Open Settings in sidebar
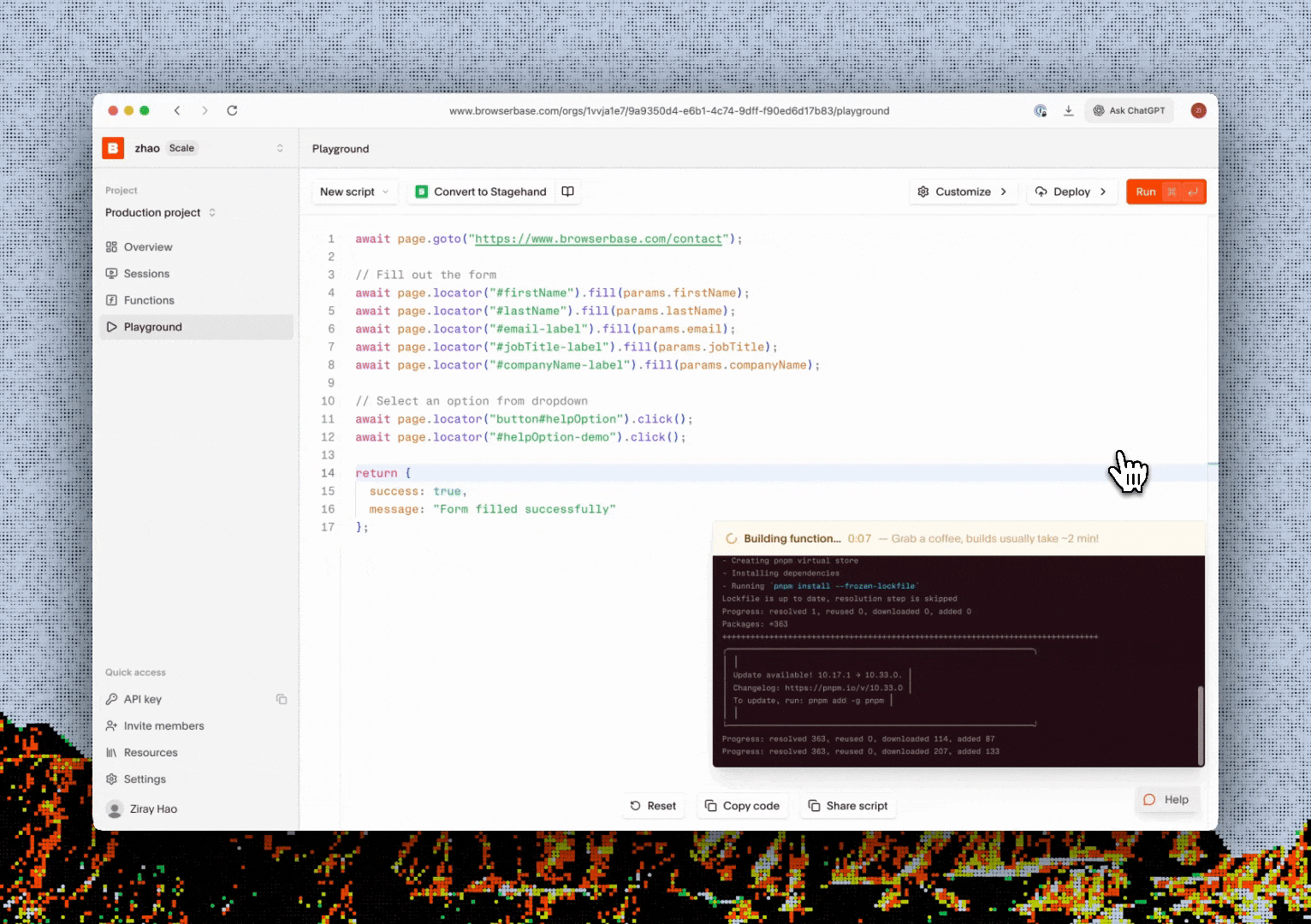Screen dimensions: 1311x924 [135, 779]
